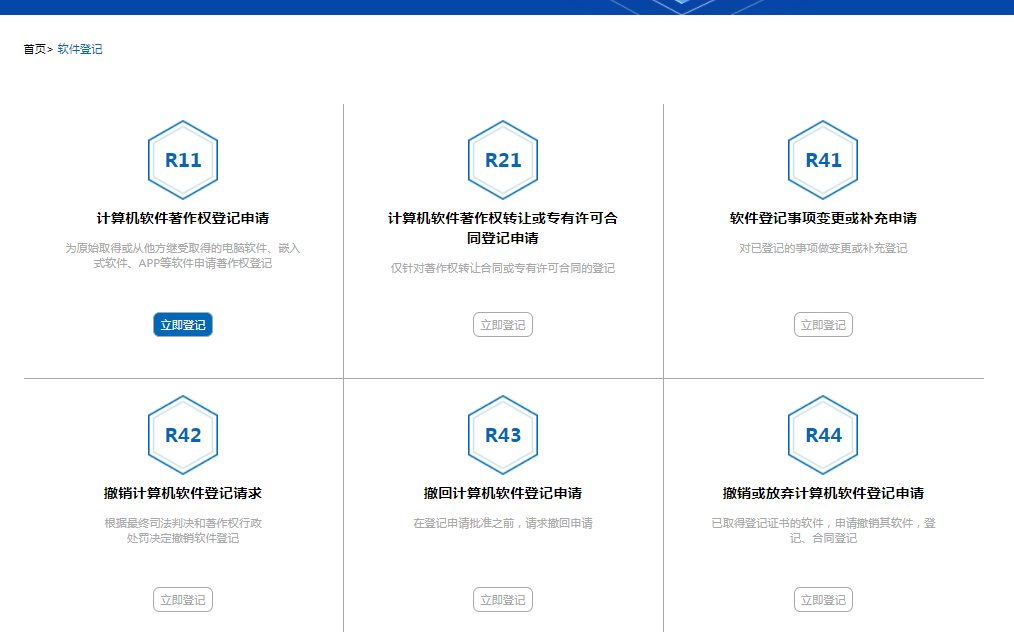The height and width of the screenshot is (632, 1014).
Task: Click the R41 hexagon badge icon
Action: click(x=822, y=158)
